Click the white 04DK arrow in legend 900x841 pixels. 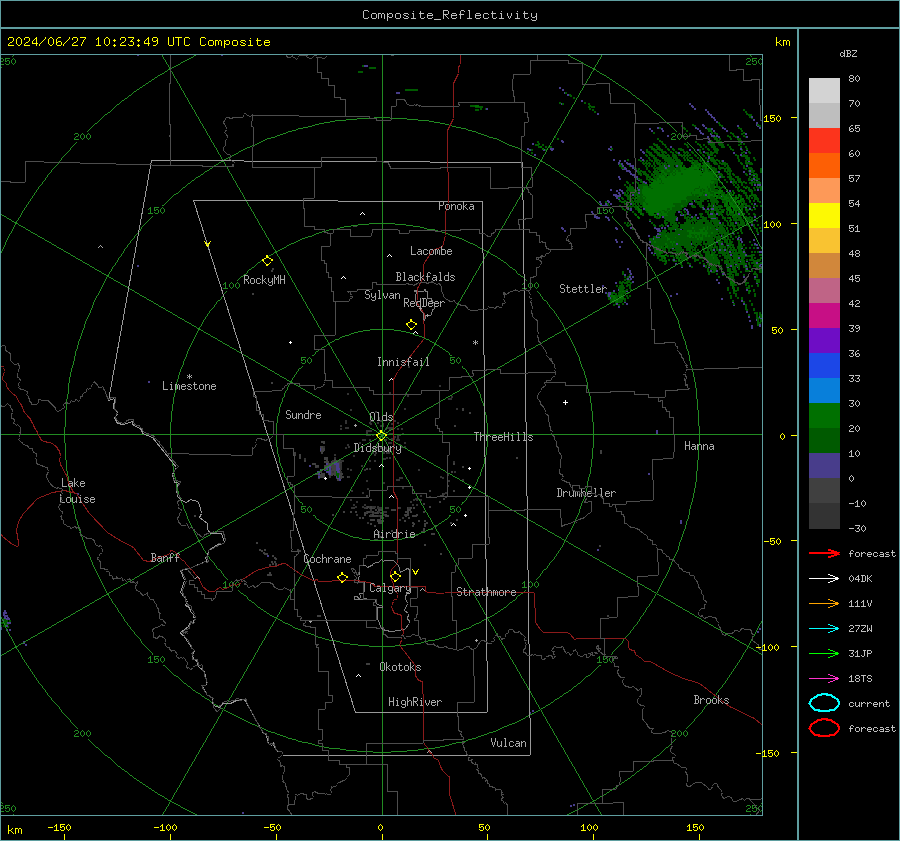click(824, 578)
